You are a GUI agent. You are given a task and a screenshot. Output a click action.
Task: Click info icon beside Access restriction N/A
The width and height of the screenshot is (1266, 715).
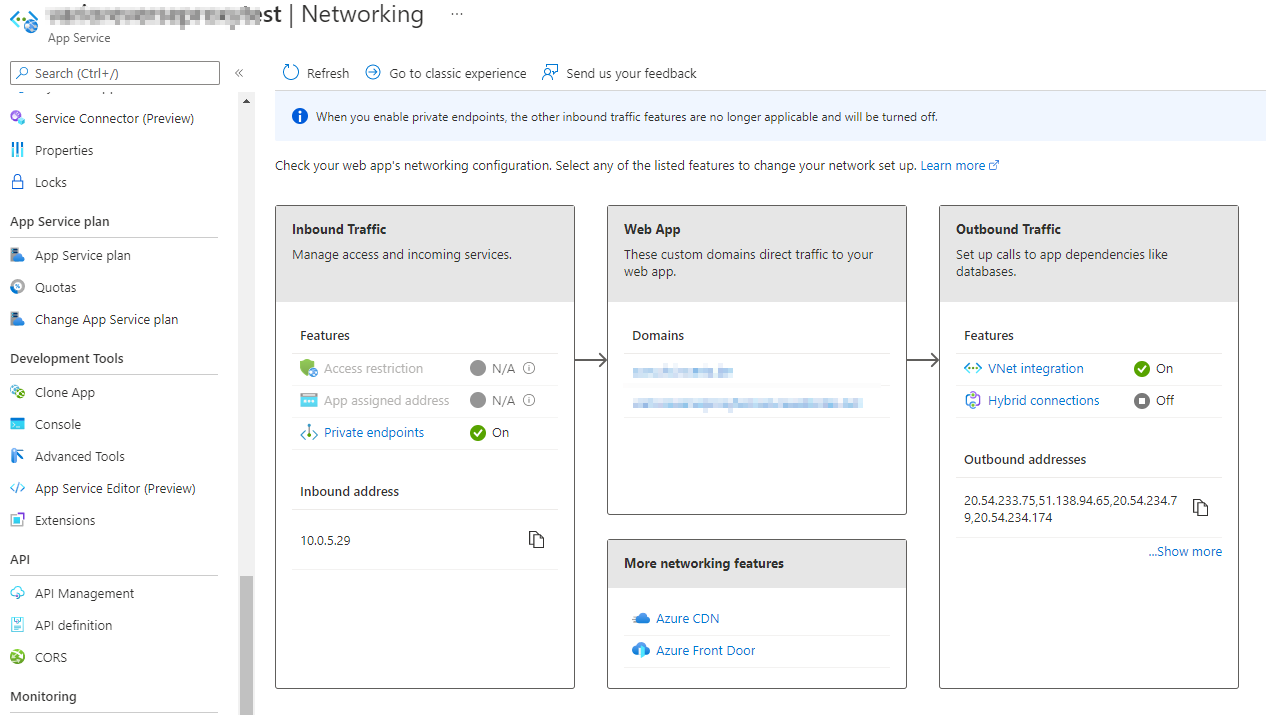(x=529, y=368)
